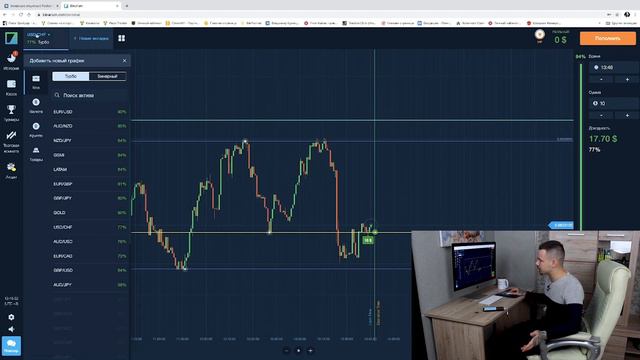640x360 pixels.
Task: Choose GBP/USD from asset list
Action: pyautogui.click(x=90, y=270)
